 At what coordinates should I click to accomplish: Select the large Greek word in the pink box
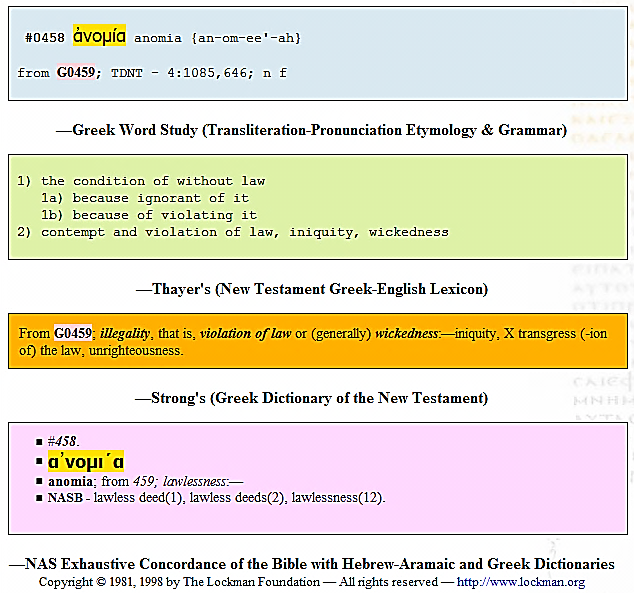coord(86,462)
